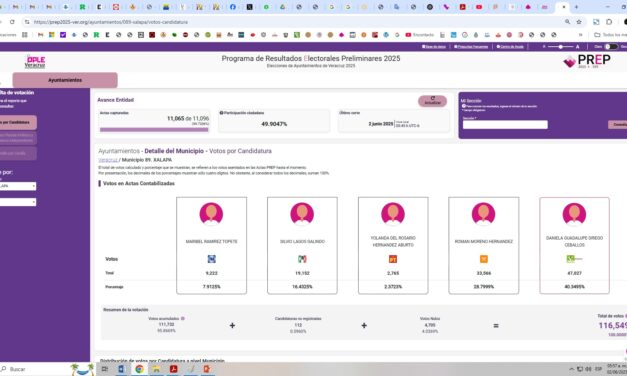Open File Explorer from taskbar
The width and height of the screenshot is (627, 376).
click(156, 369)
